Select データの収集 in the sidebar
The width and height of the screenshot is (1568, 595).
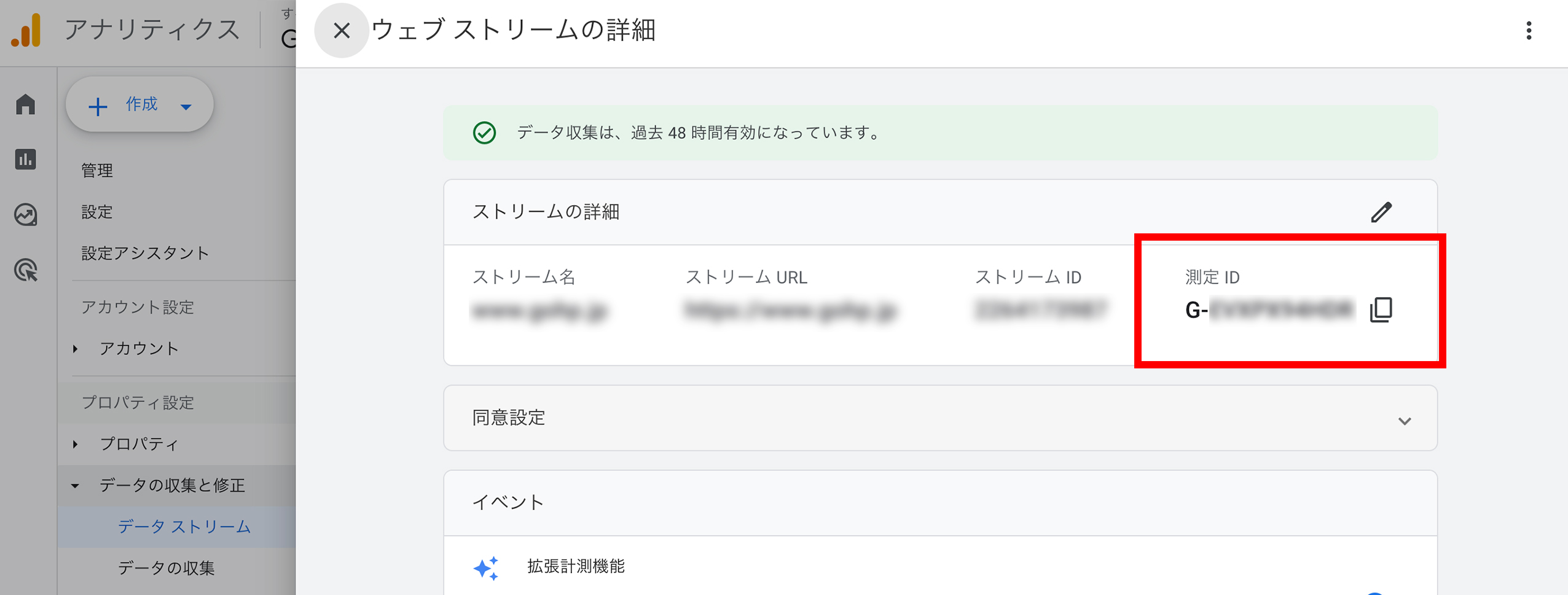point(168,568)
